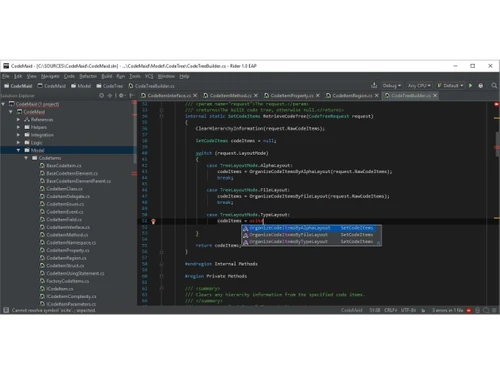500x375 pixels.
Task: Click scroll-from-source target icon in Solution Explorer
Action: tap(101, 95)
